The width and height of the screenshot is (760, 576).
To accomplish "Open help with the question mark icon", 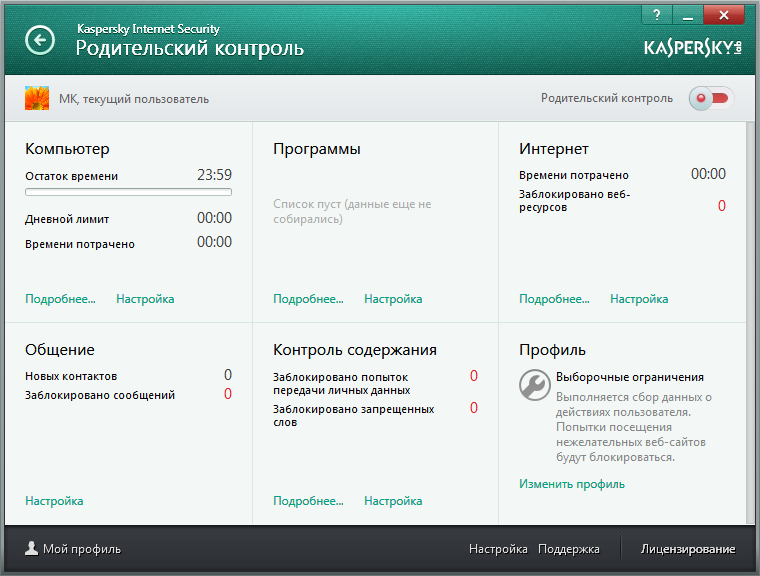I will point(657,15).
